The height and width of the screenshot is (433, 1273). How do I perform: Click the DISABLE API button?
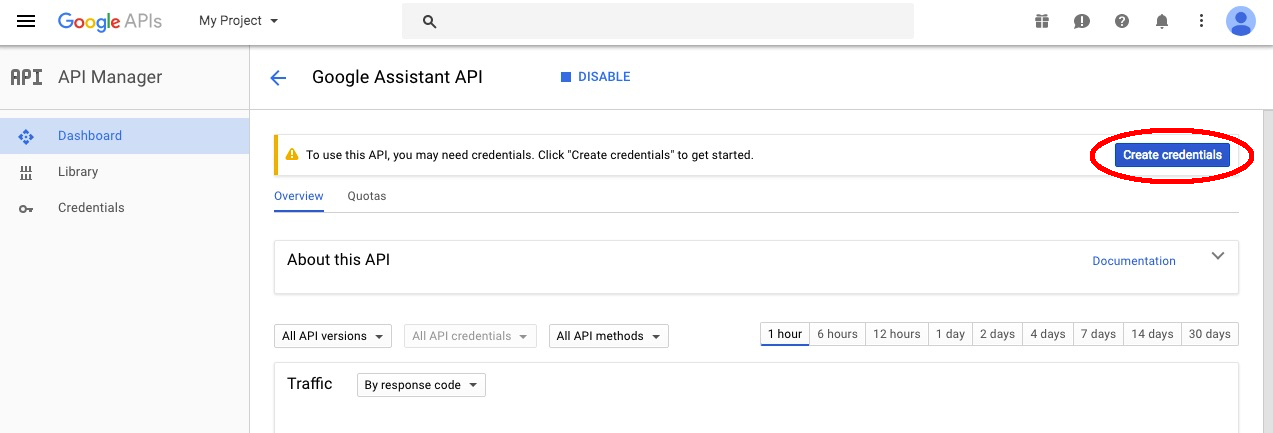tap(595, 77)
